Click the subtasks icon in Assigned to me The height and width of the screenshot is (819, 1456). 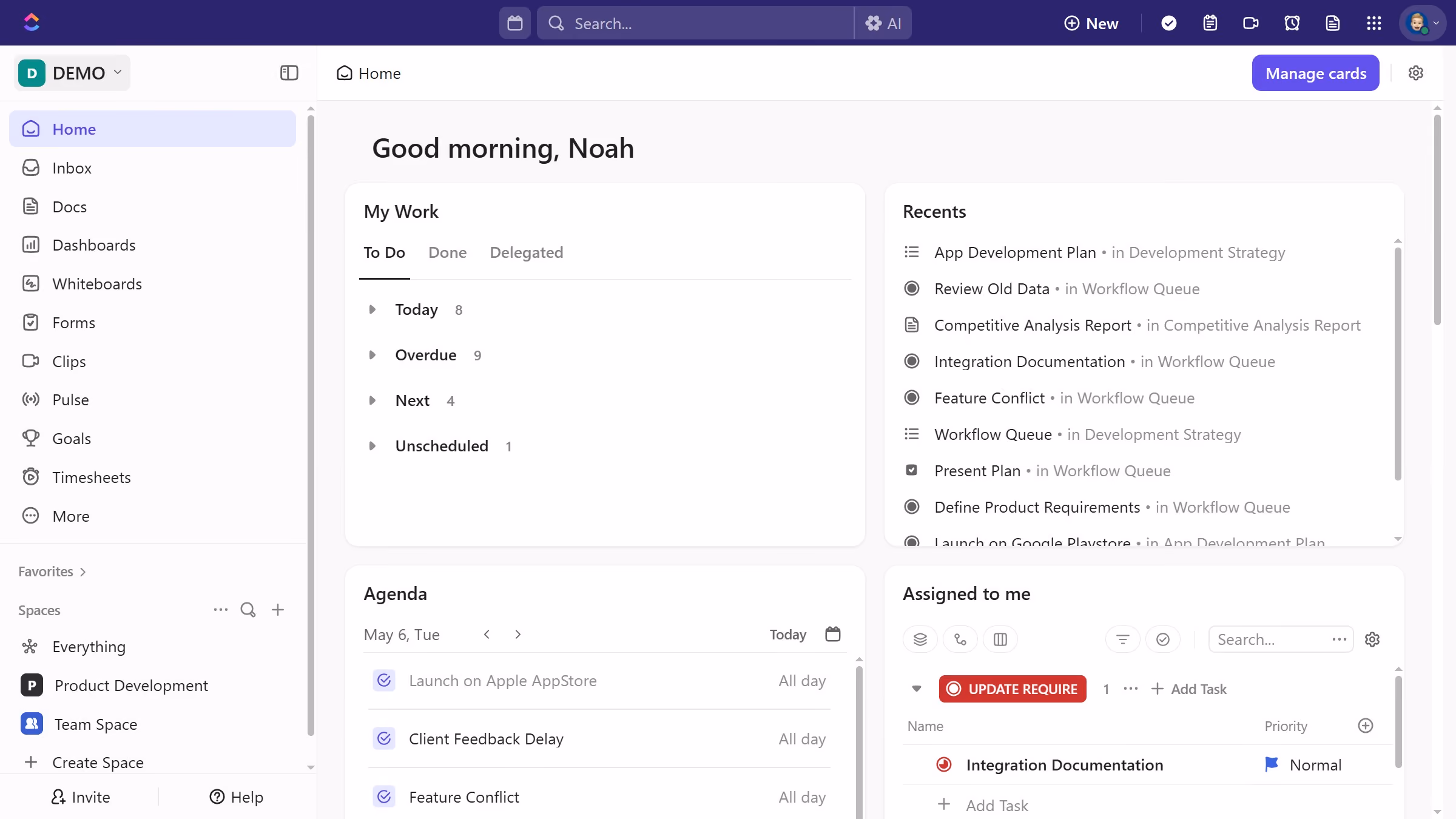click(960, 639)
